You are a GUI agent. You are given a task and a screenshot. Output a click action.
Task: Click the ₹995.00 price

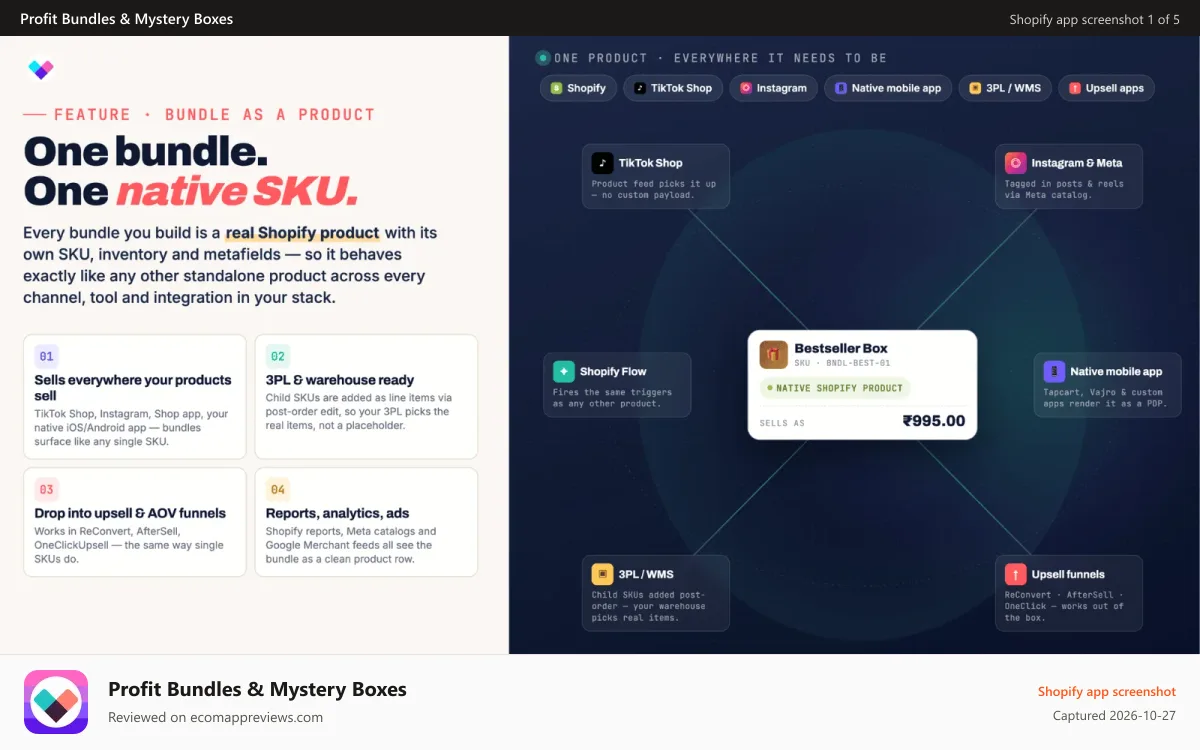click(934, 421)
